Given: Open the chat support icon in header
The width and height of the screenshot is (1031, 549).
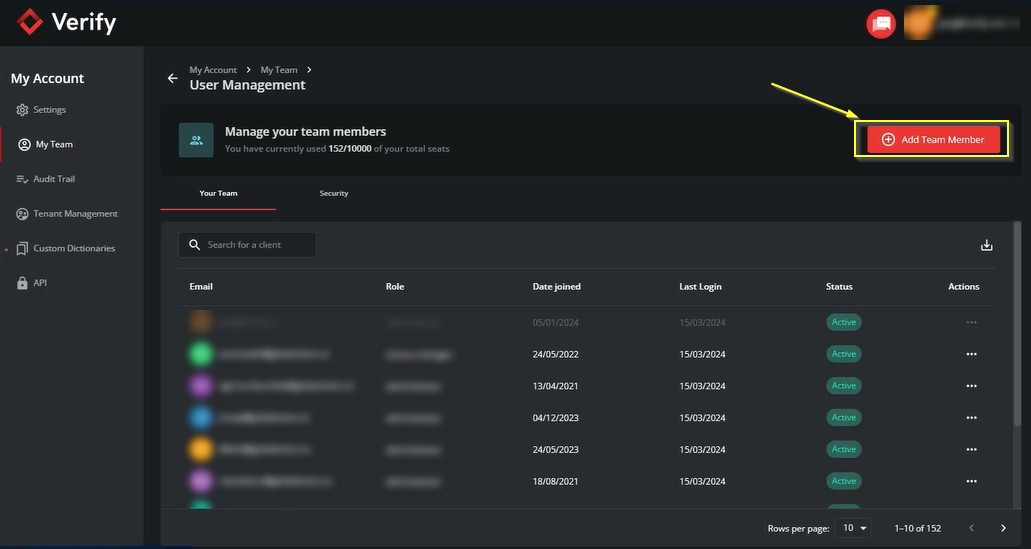Looking at the screenshot, I should pos(880,24).
